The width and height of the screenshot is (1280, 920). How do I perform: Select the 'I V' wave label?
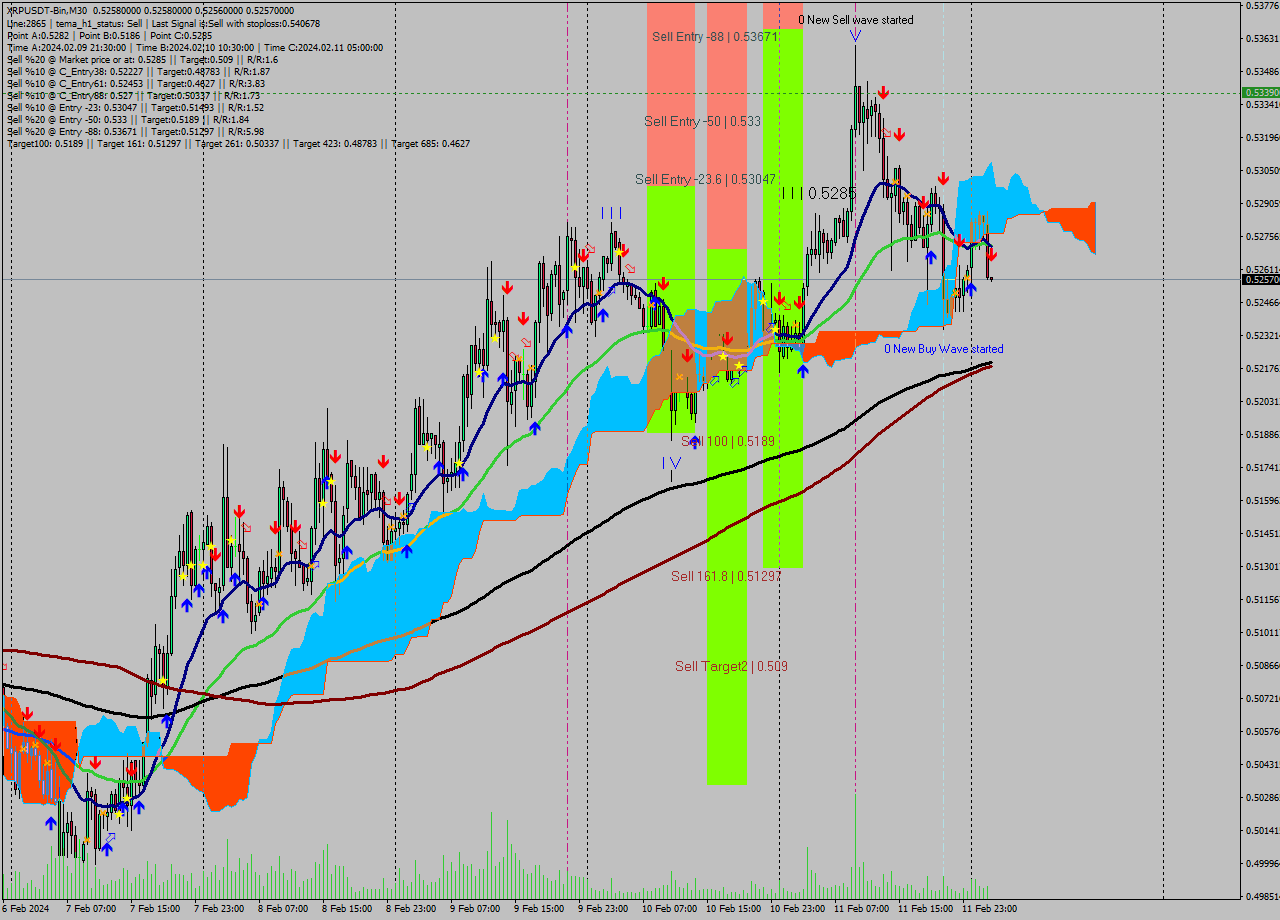(x=671, y=463)
